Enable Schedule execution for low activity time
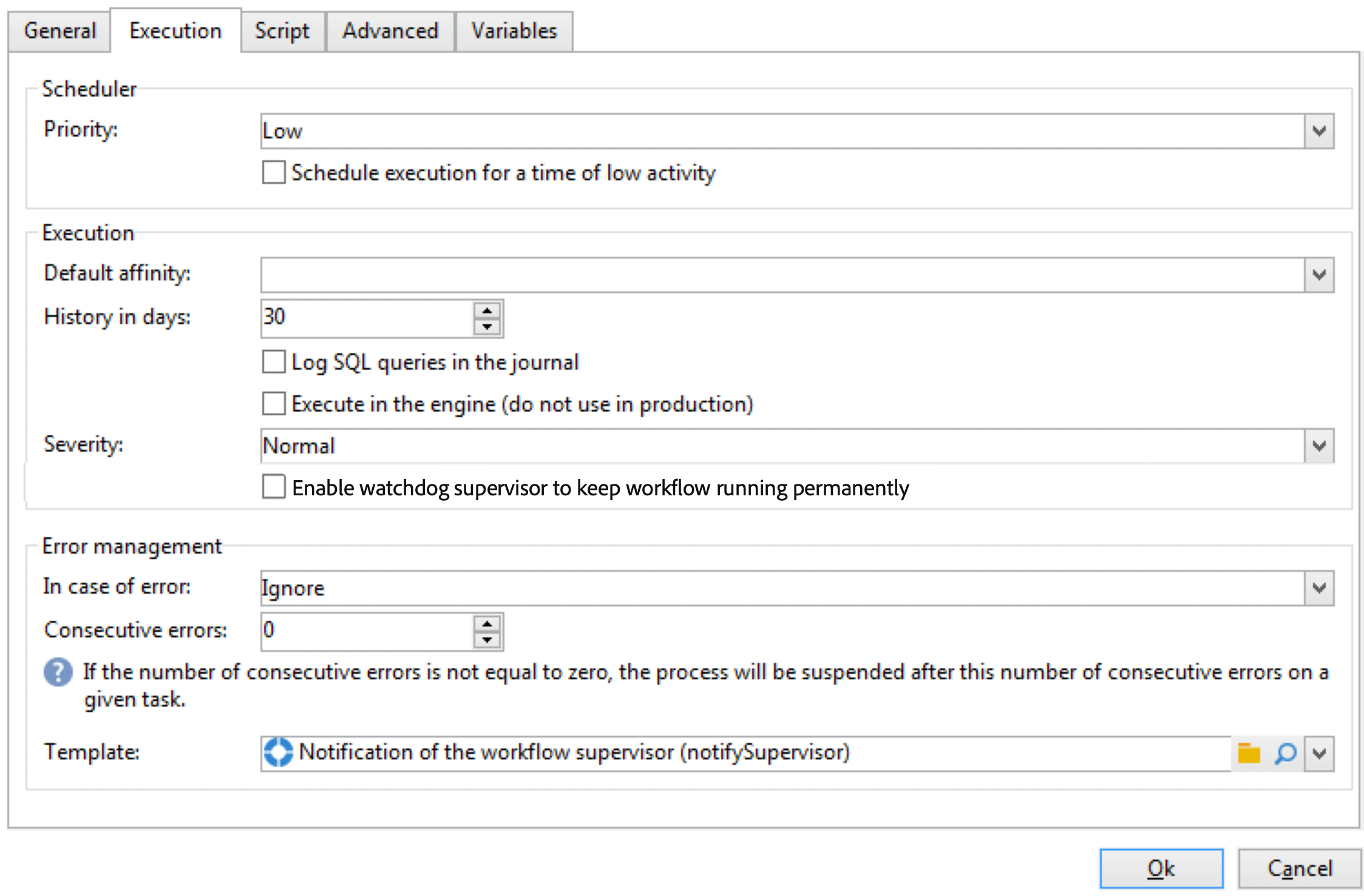1364x896 pixels. pos(274,172)
